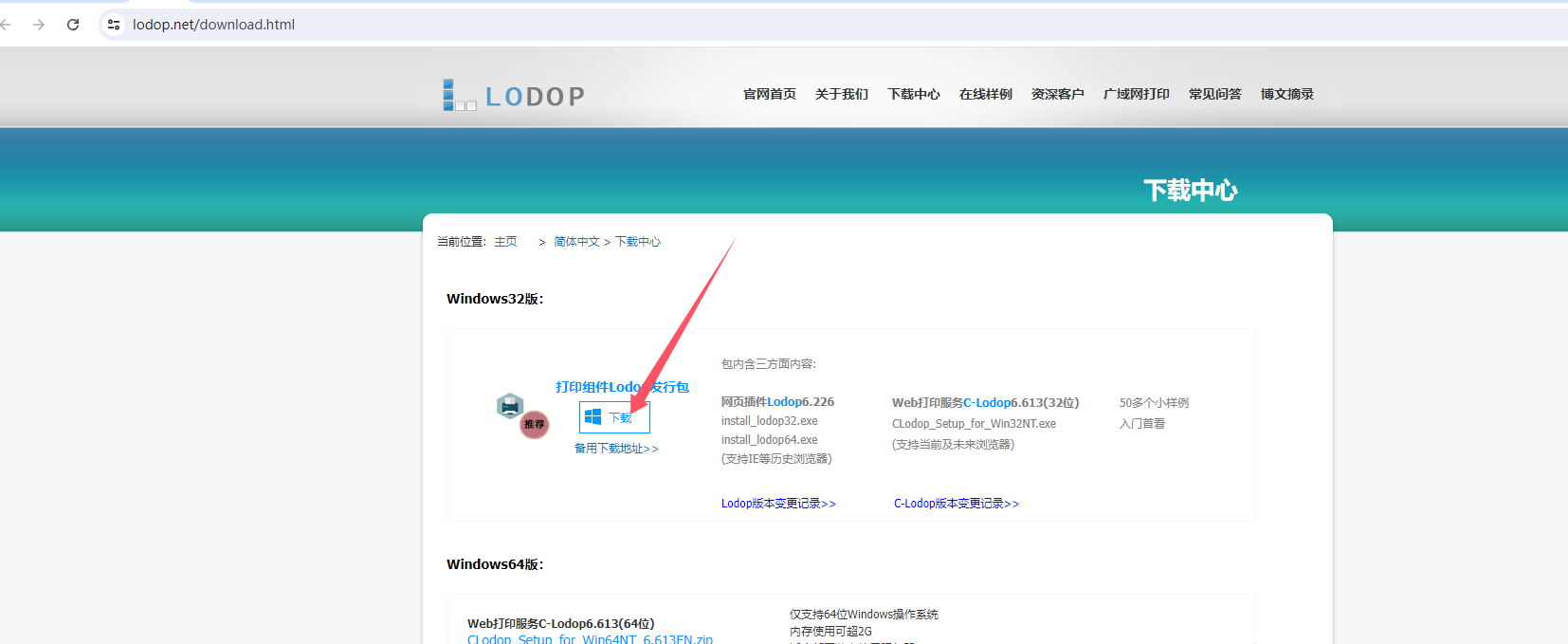Open C-Lodop版本变更记录>> link
Screen dimensions: 1568x644
point(957,504)
